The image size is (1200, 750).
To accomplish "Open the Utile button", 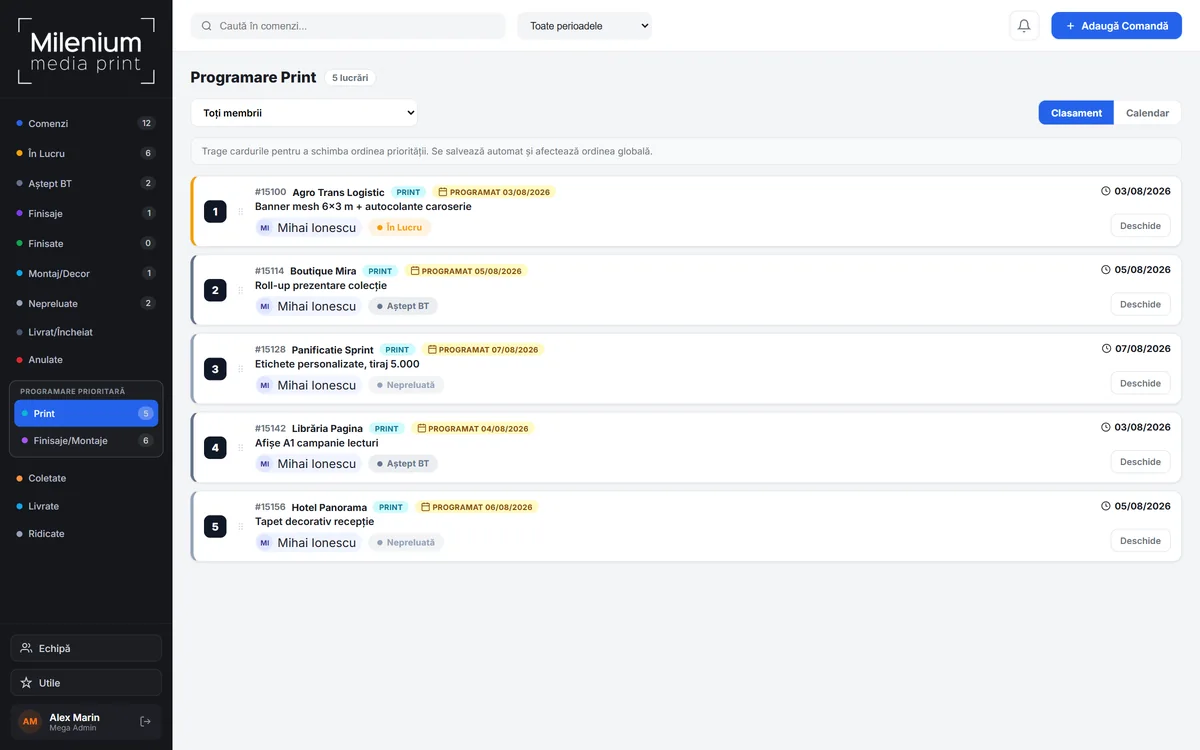I will tap(86, 683).
